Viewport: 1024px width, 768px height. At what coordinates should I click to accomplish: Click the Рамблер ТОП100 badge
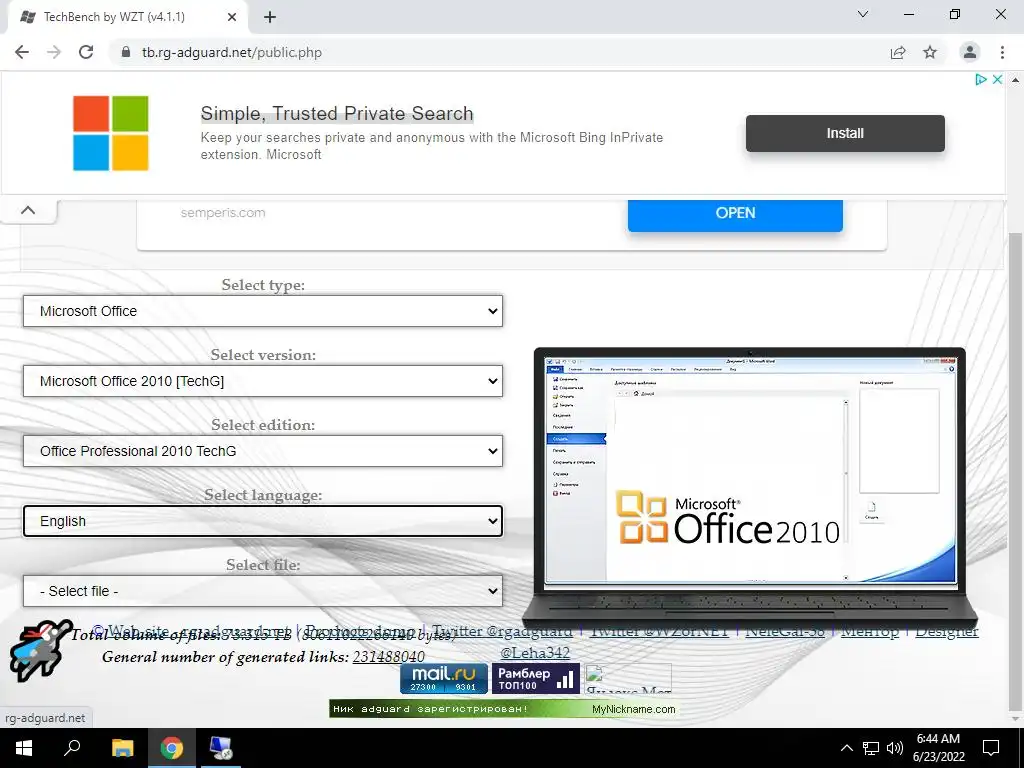(536, 678)
